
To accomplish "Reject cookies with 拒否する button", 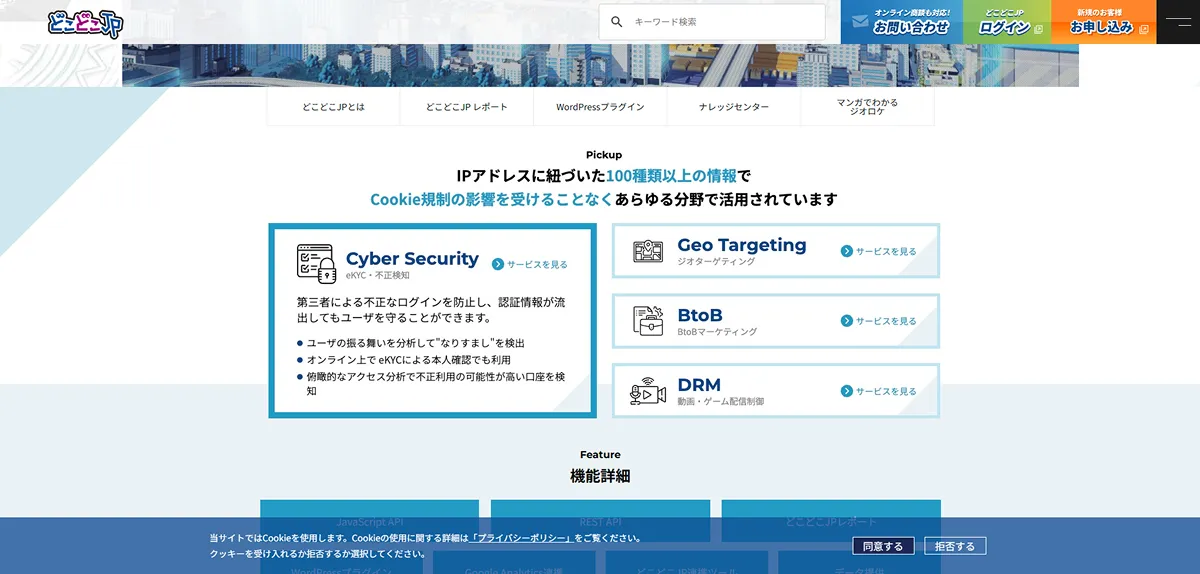I will (956, 546).
